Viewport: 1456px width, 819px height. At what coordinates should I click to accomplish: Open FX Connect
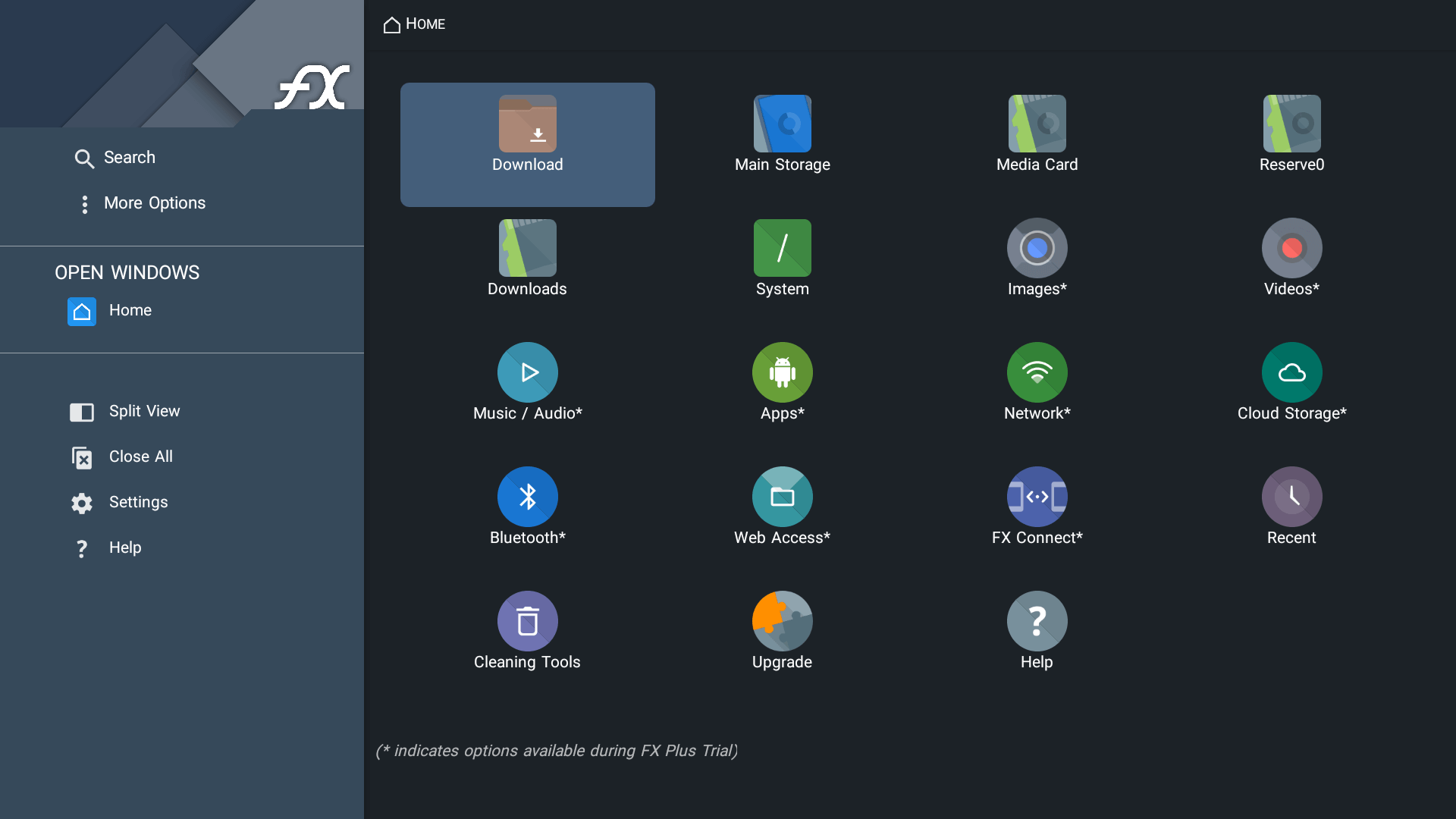pos(1037,507)
